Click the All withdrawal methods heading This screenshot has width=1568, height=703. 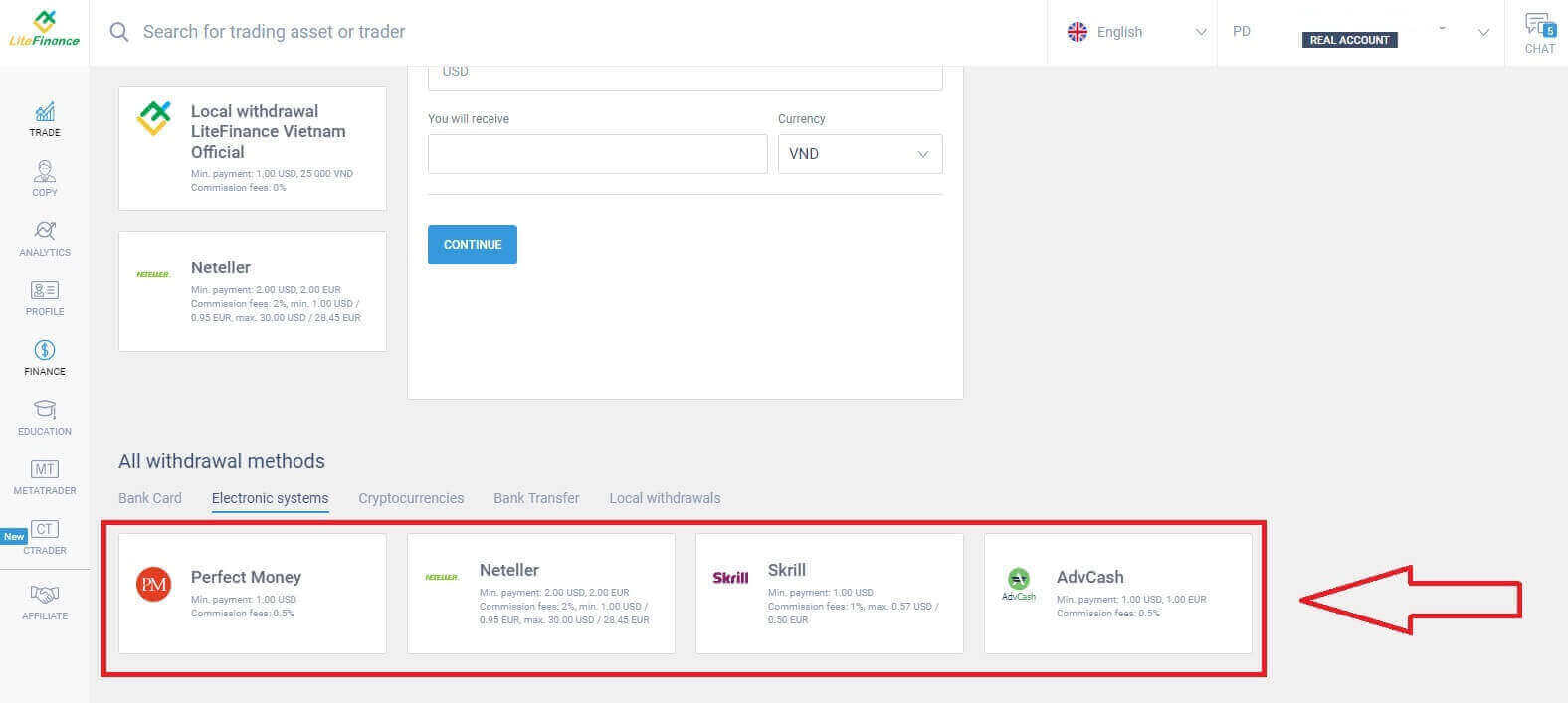point(222,461)
